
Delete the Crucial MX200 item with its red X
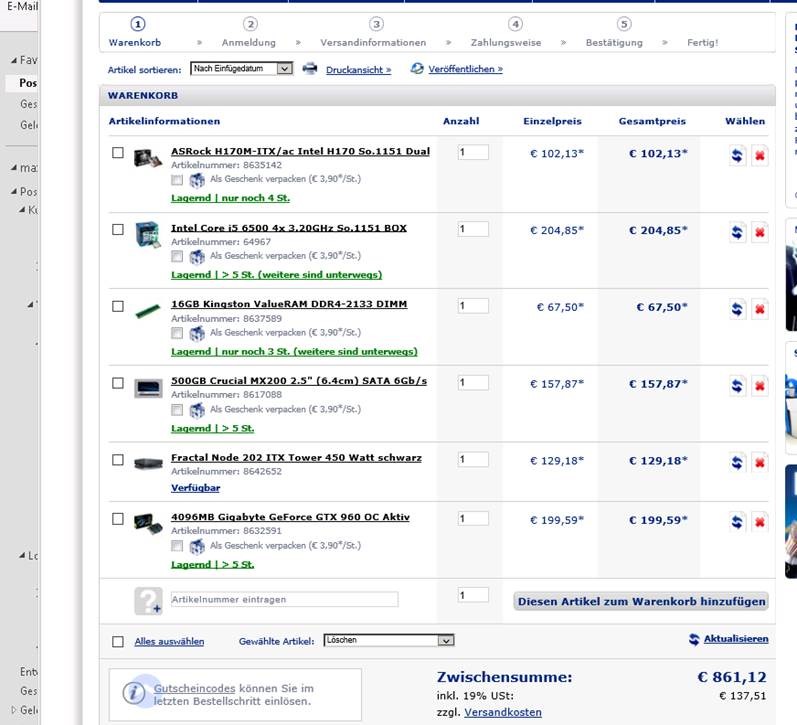tap(759, 386)
